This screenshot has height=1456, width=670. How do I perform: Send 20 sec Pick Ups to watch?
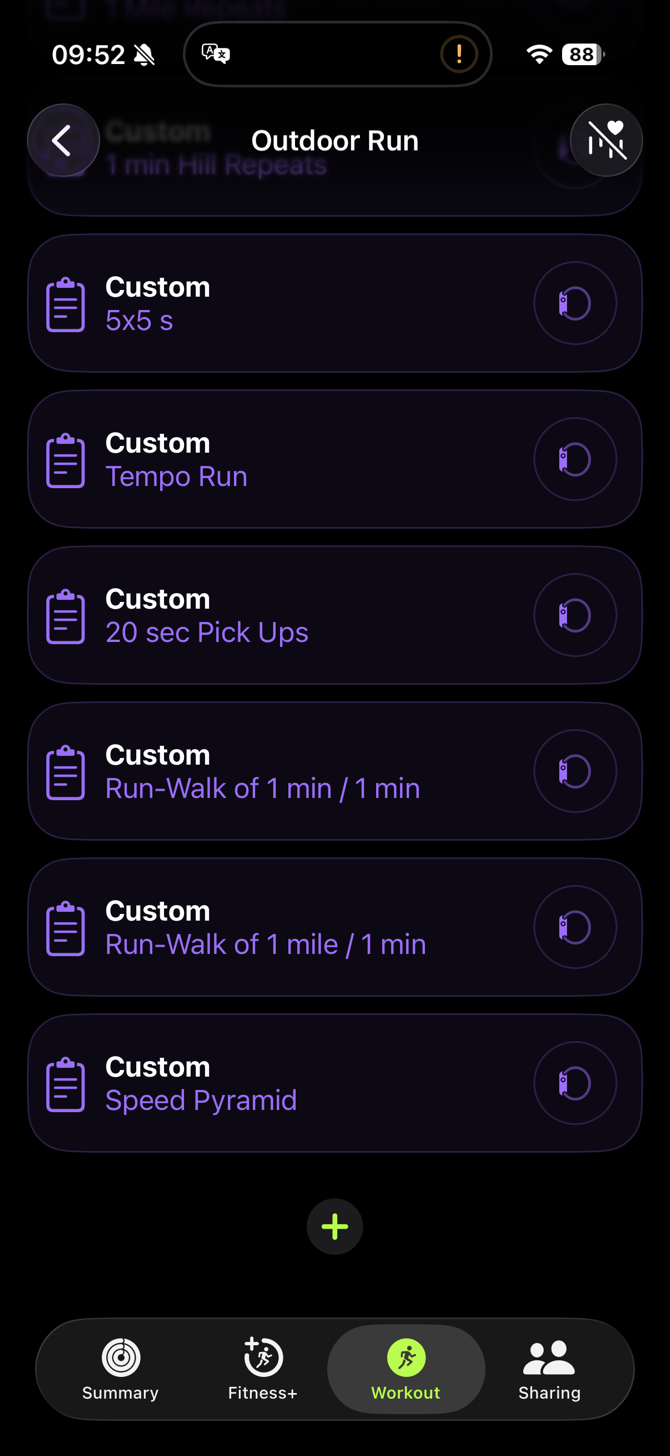pos(575,615)
